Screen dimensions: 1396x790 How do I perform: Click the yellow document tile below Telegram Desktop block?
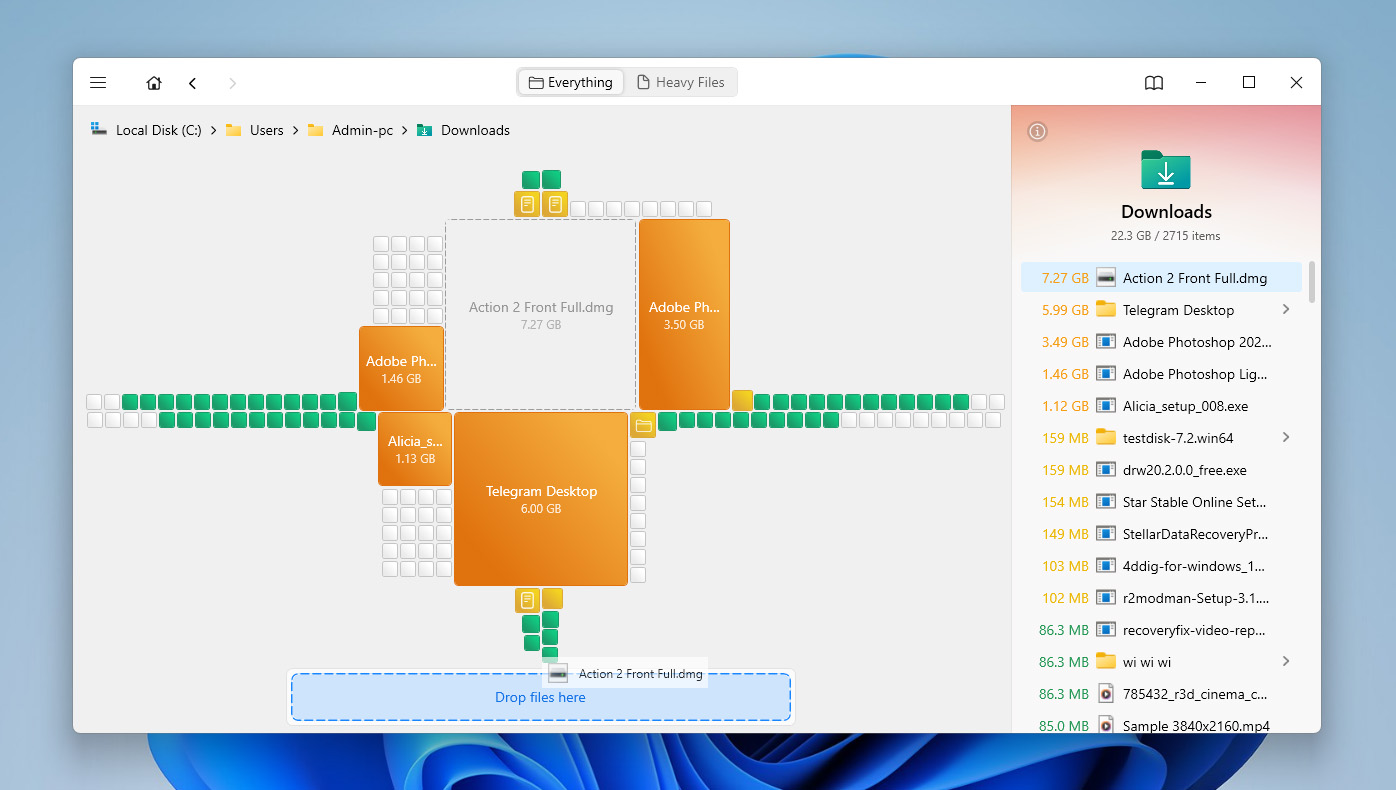pos(527,600)
